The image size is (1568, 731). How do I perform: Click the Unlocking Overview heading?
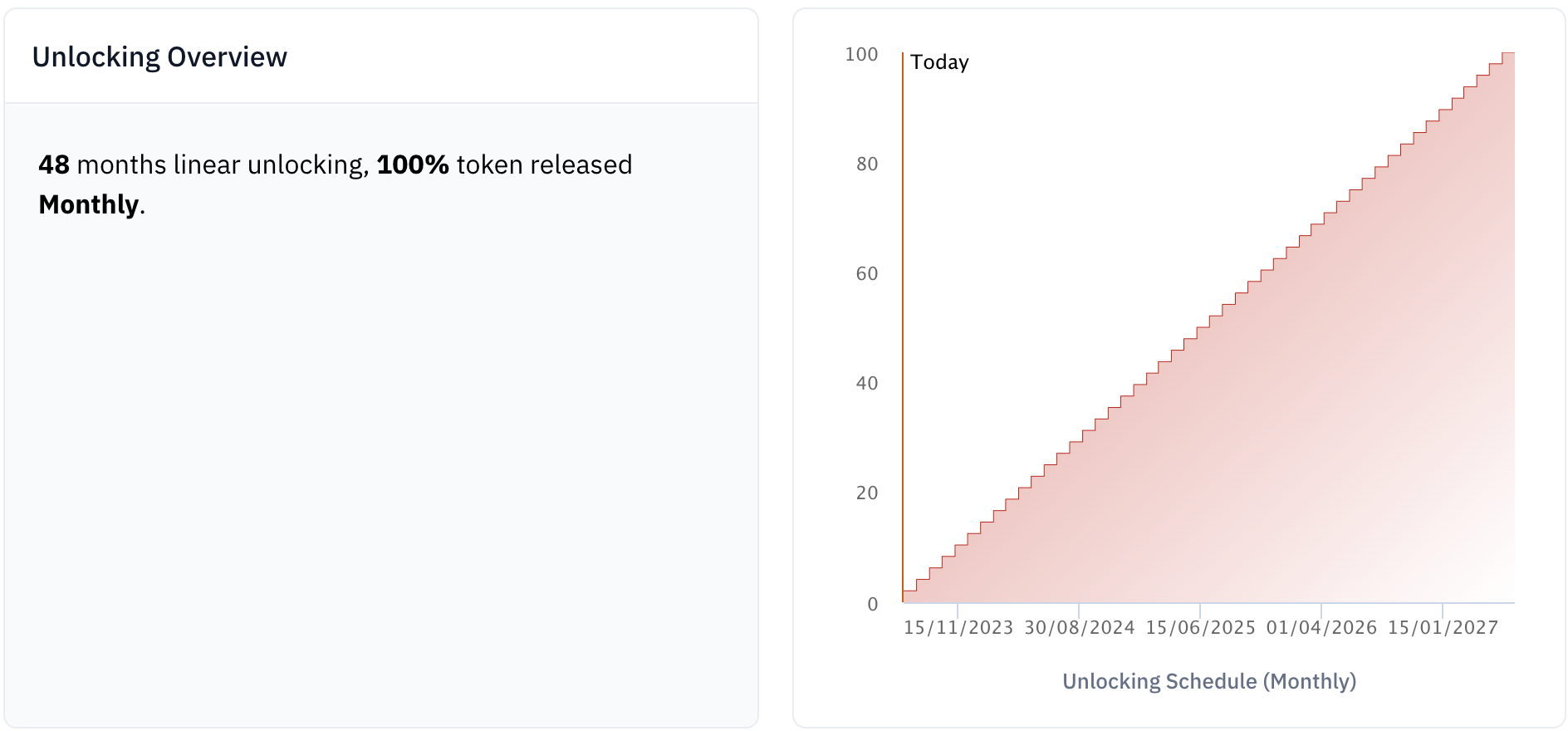[159, 57]
